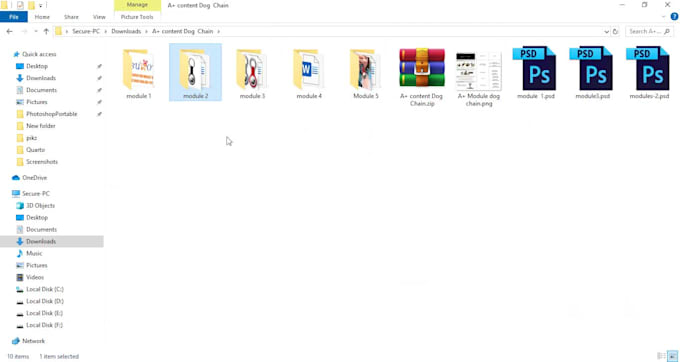Select A+ Module dog chain.png thumbnail
Viewport: 680px width, 362px height.
click(x=479, y=76)
